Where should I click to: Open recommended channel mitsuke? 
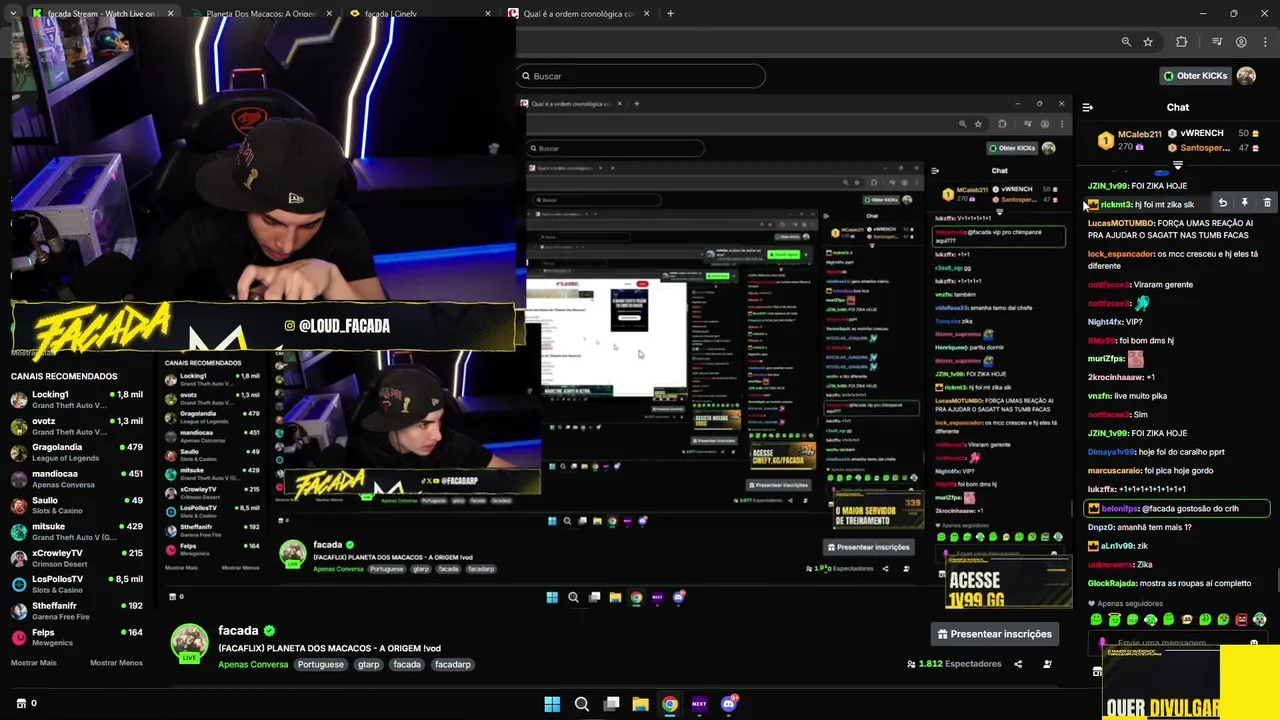77,531
